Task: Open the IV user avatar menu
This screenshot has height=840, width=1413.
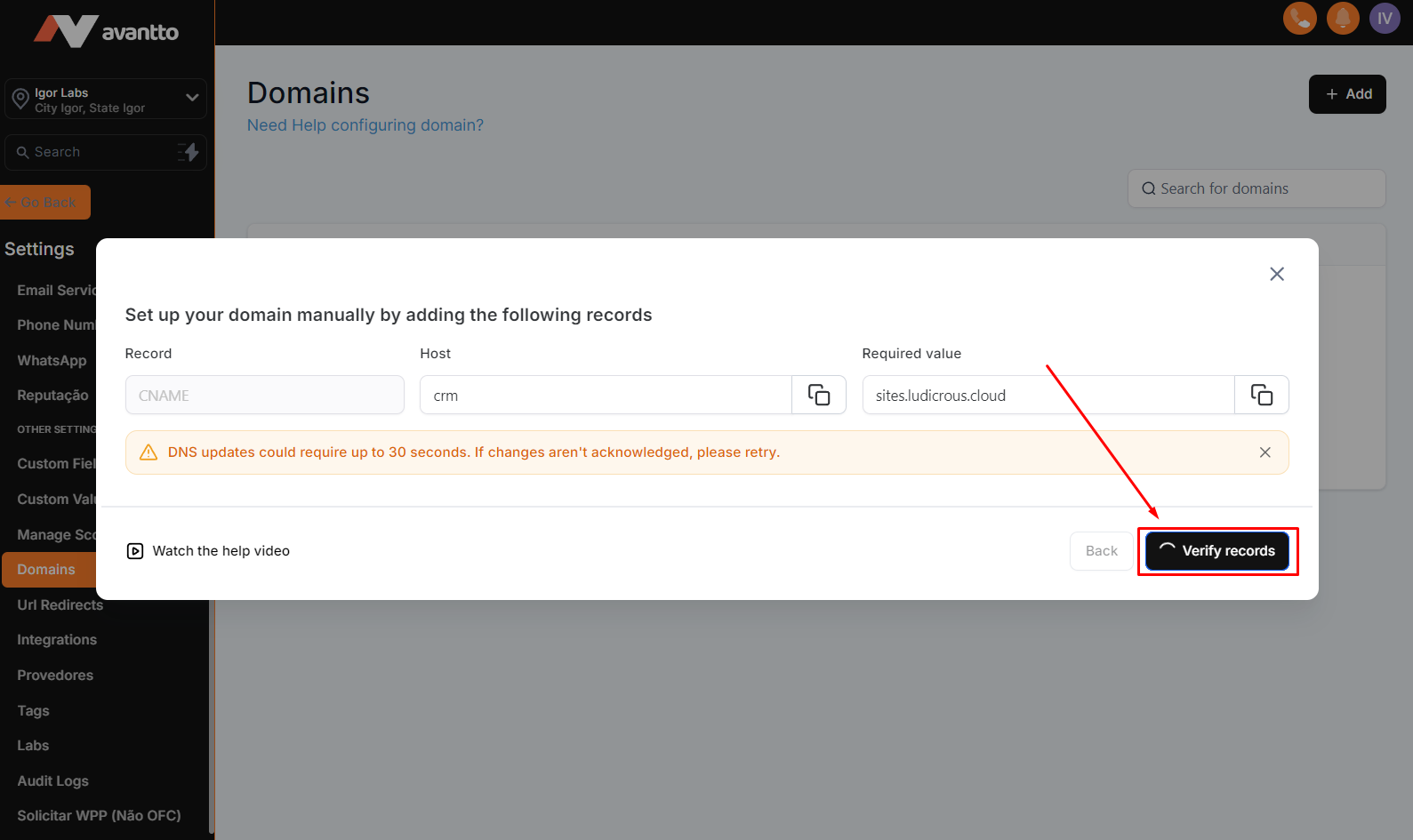Action: 1384,18
